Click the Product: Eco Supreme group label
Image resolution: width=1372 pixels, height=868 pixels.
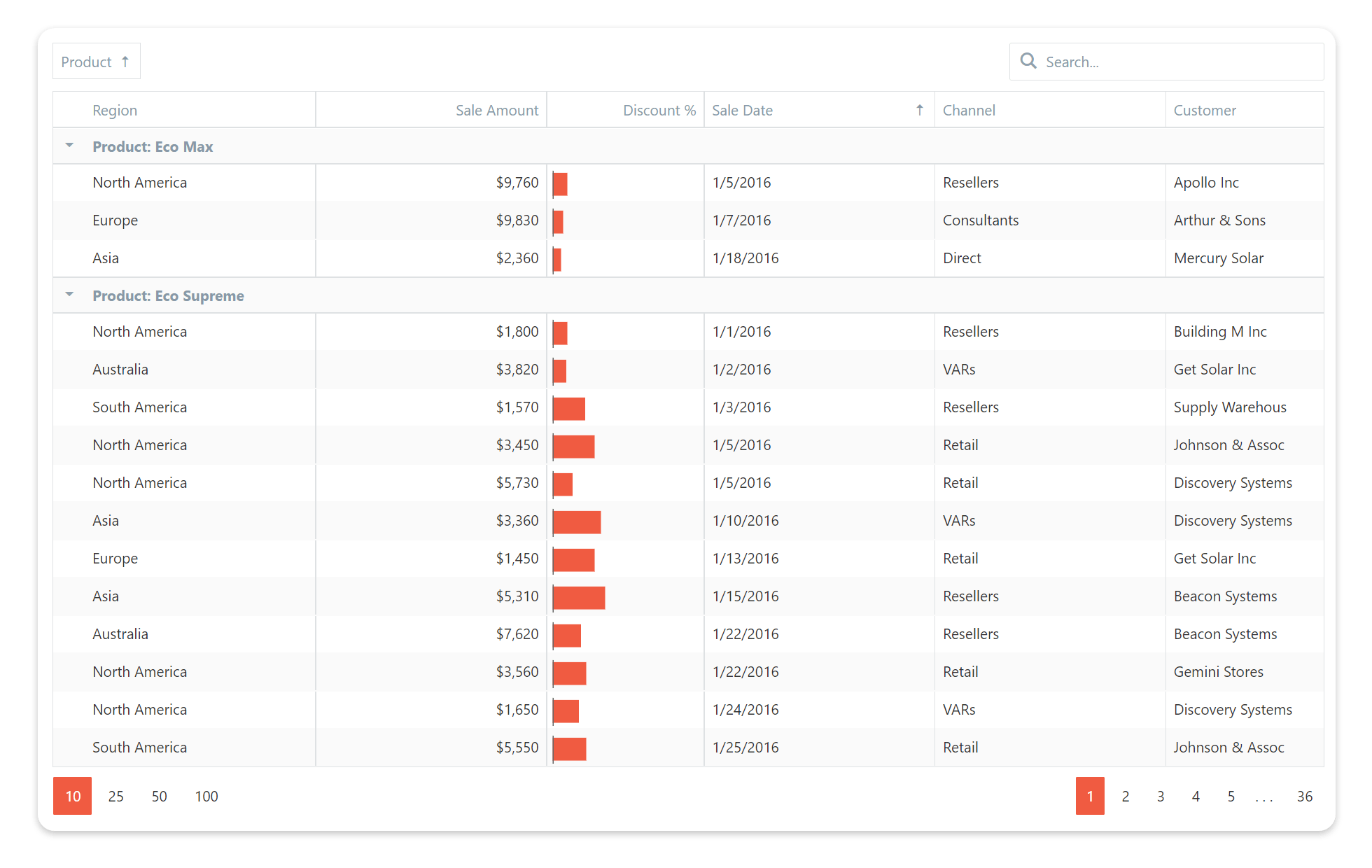168,295
